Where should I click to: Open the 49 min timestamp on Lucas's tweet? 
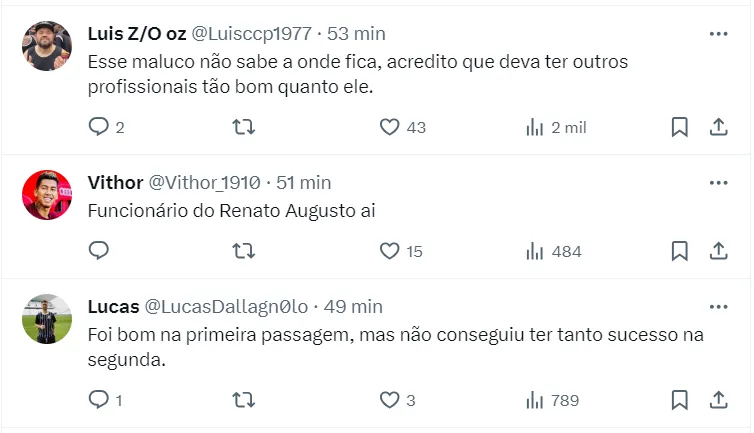pyautogui.click(x=353, y=306)
